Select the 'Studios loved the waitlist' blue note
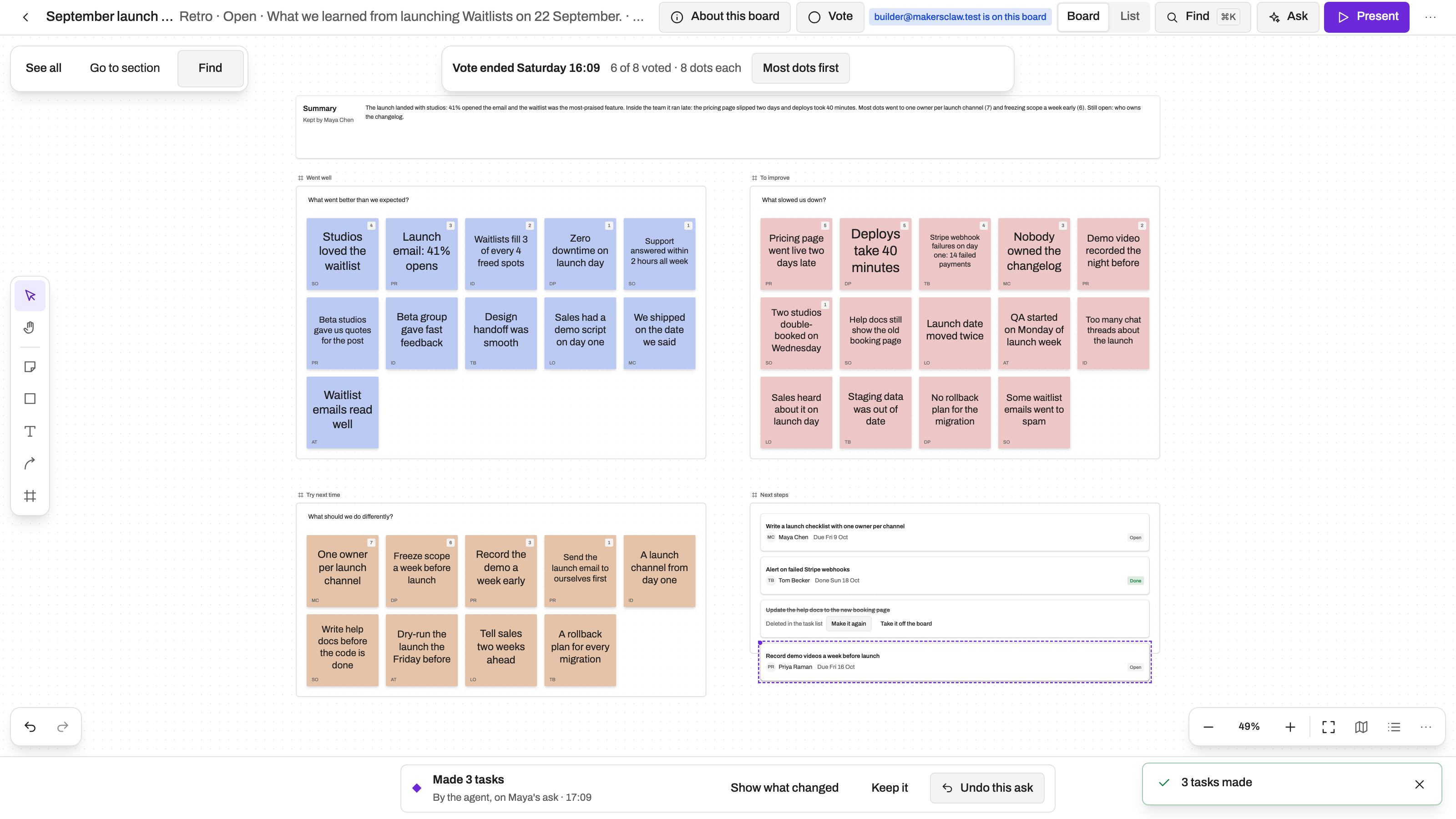Screen dimensions: 1456x819 click(342, 254)
